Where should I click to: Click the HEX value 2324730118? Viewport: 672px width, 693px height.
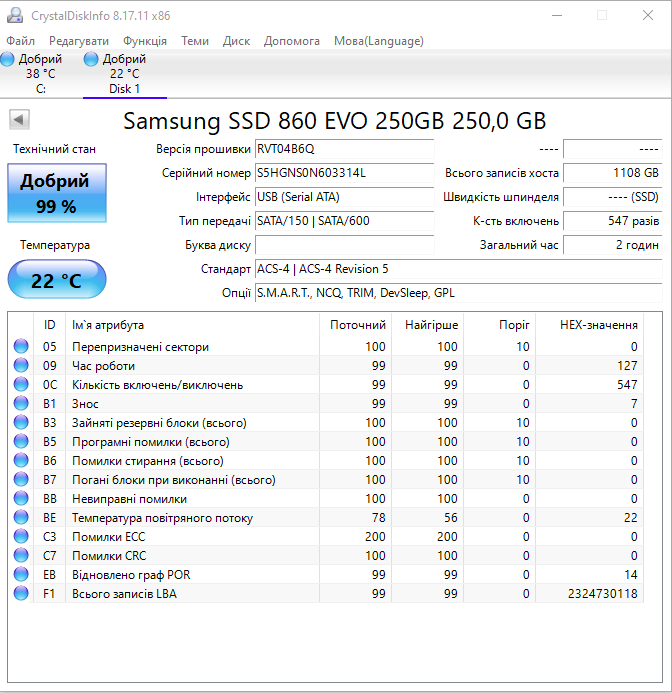(603, 594)
